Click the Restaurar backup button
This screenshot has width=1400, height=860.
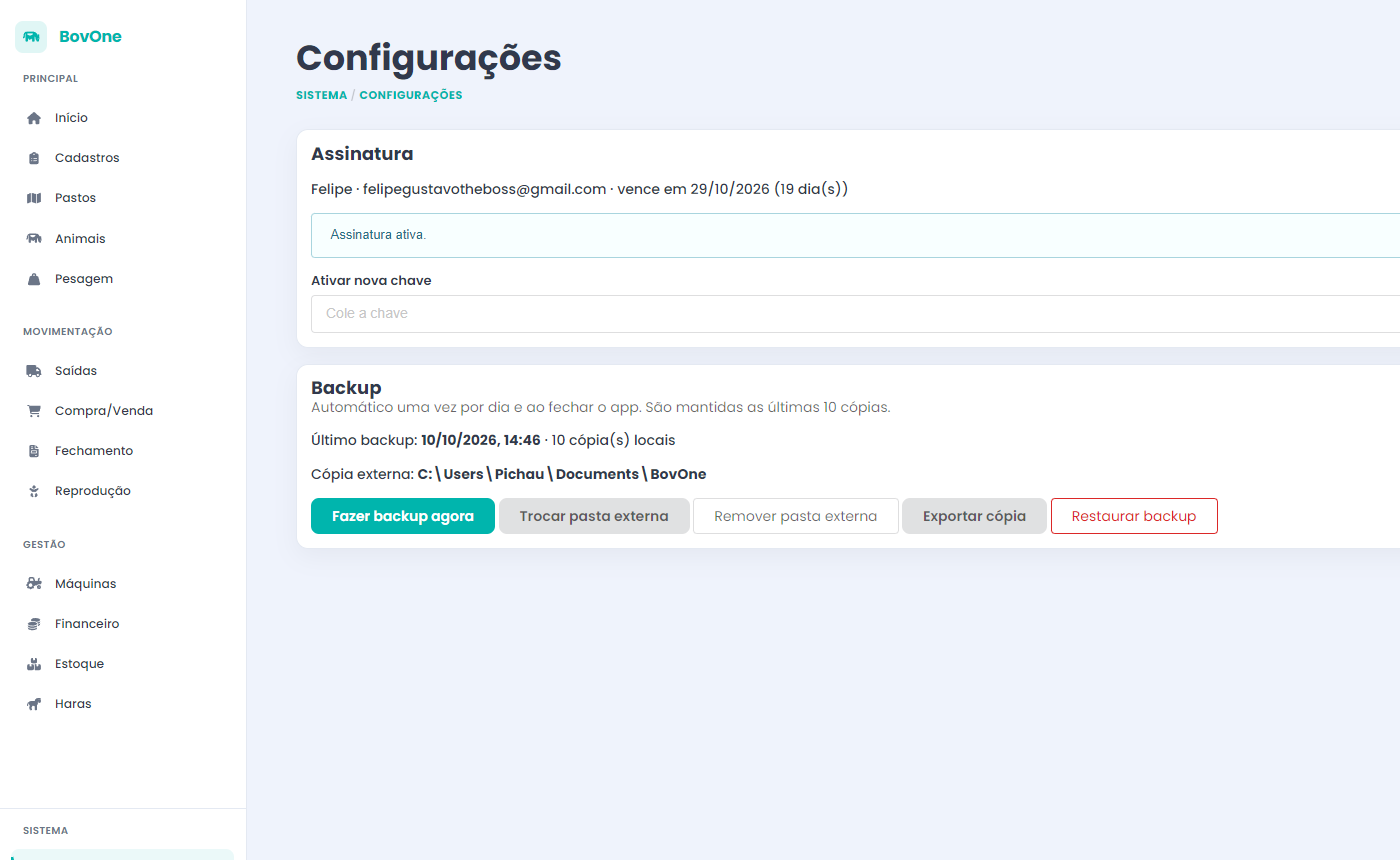1134,516
